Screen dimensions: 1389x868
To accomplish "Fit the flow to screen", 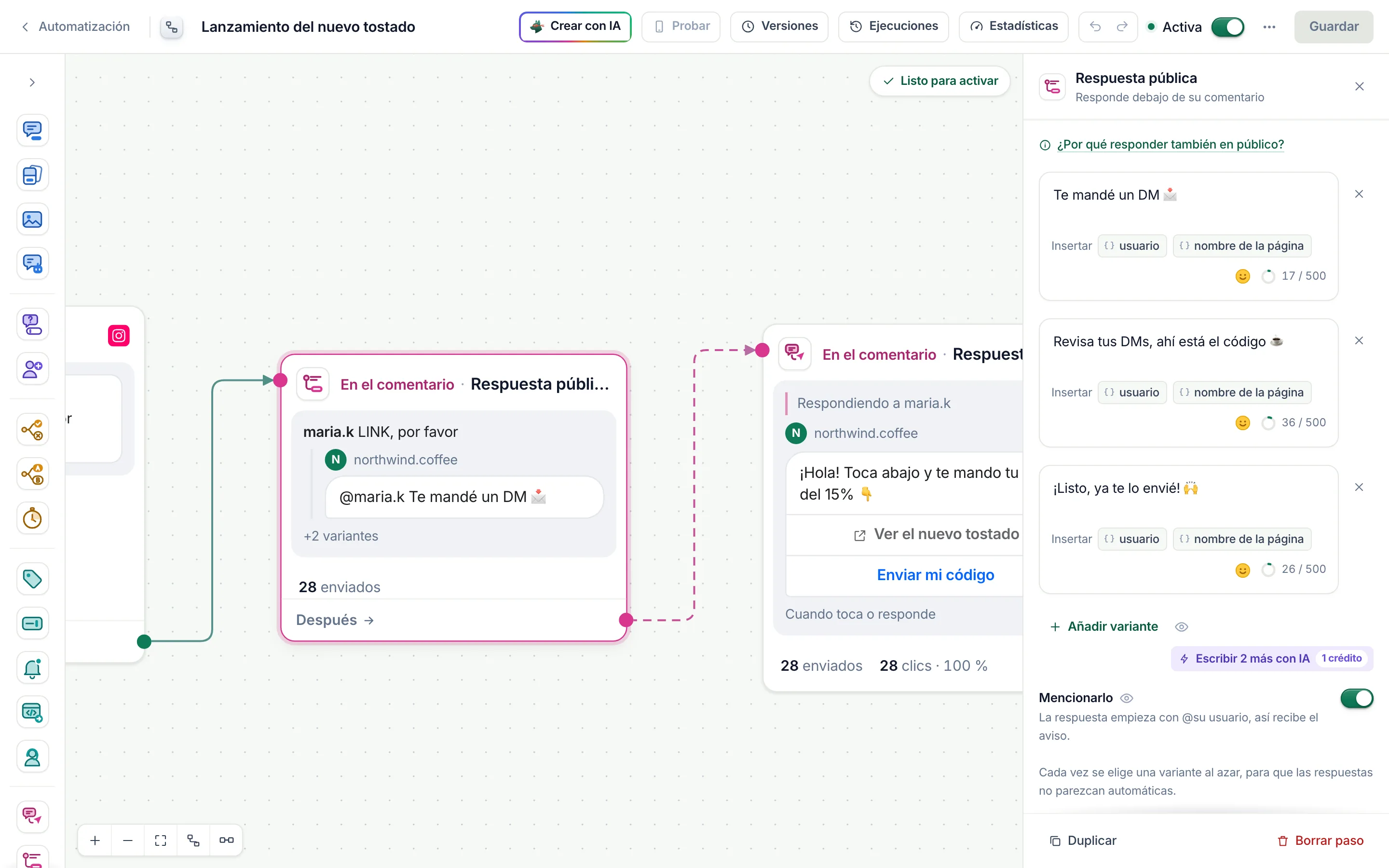I will pos(161,841).
